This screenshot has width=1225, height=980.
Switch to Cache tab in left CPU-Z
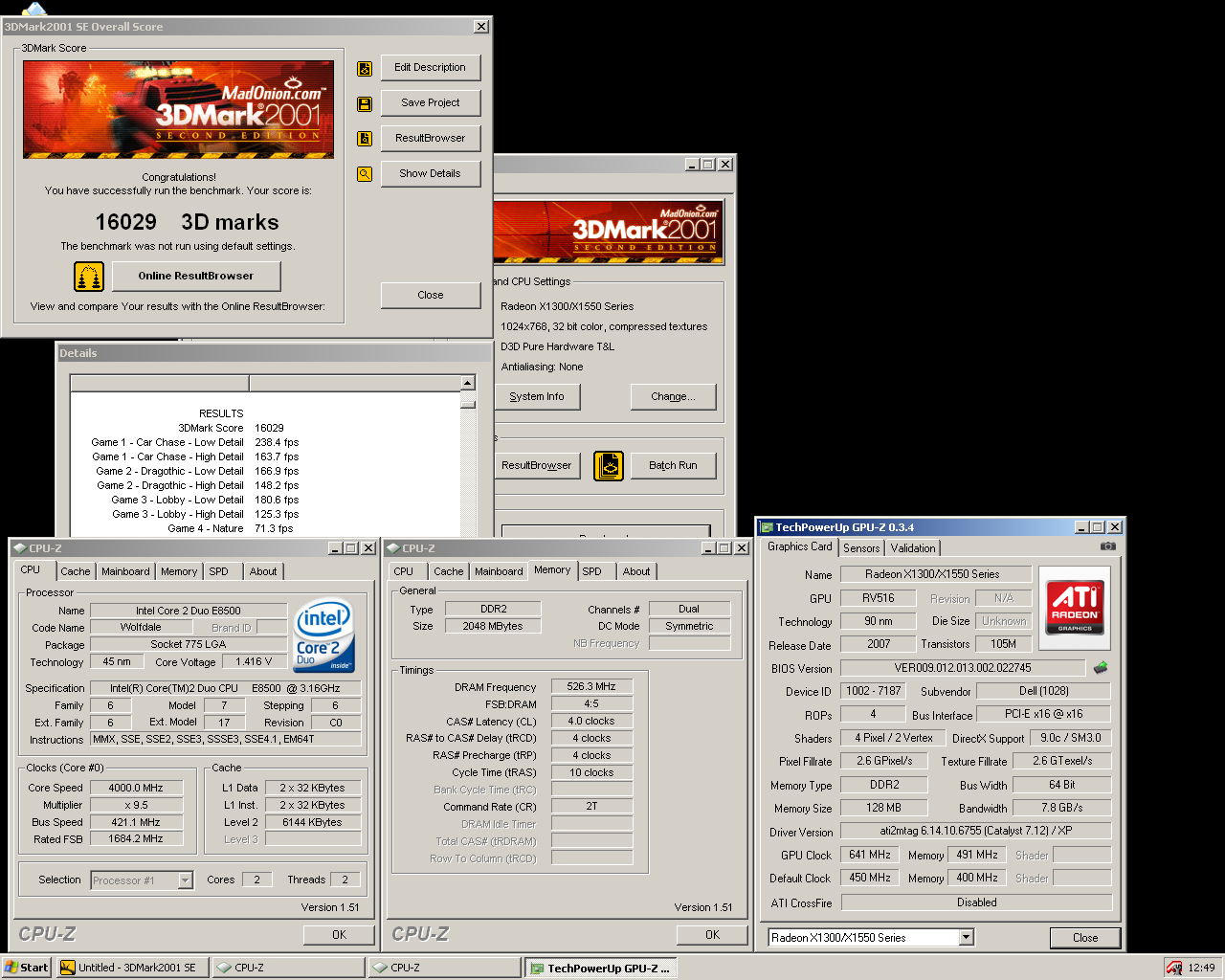(76, 572)
